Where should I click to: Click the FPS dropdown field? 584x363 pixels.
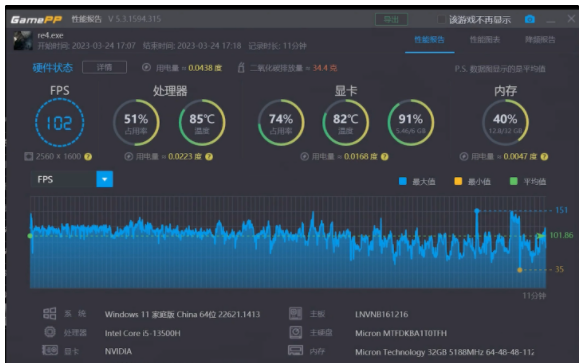(x=72, y=179)
